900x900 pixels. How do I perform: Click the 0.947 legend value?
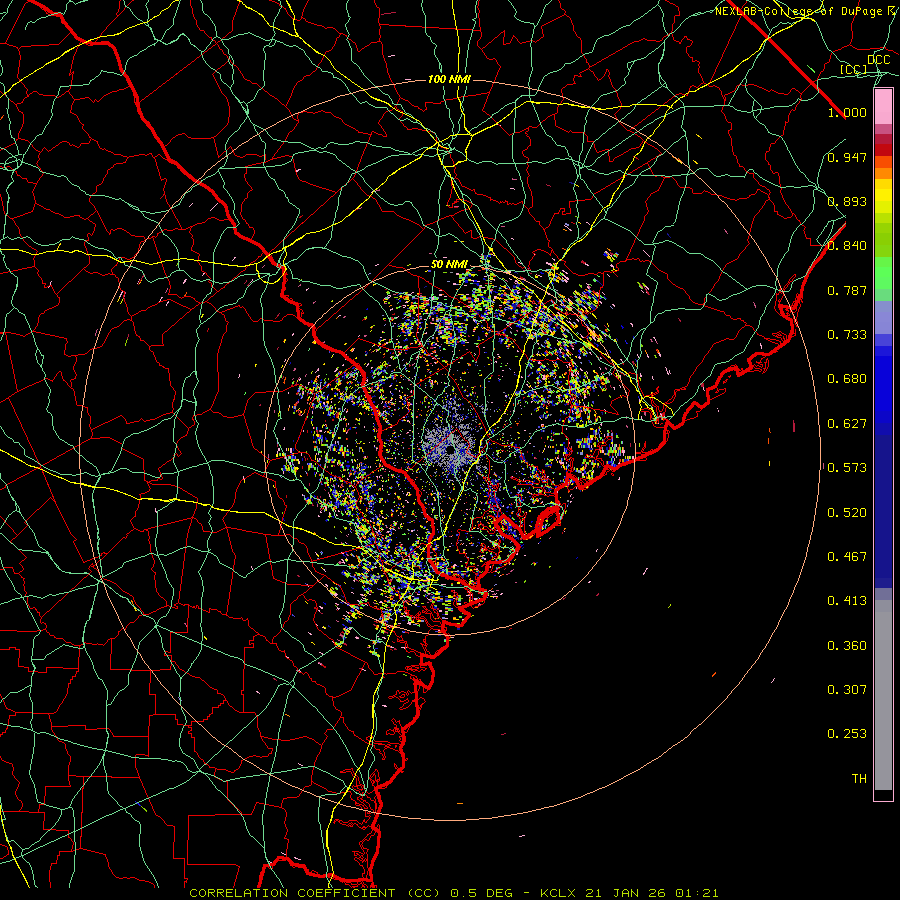pos(847,157)
